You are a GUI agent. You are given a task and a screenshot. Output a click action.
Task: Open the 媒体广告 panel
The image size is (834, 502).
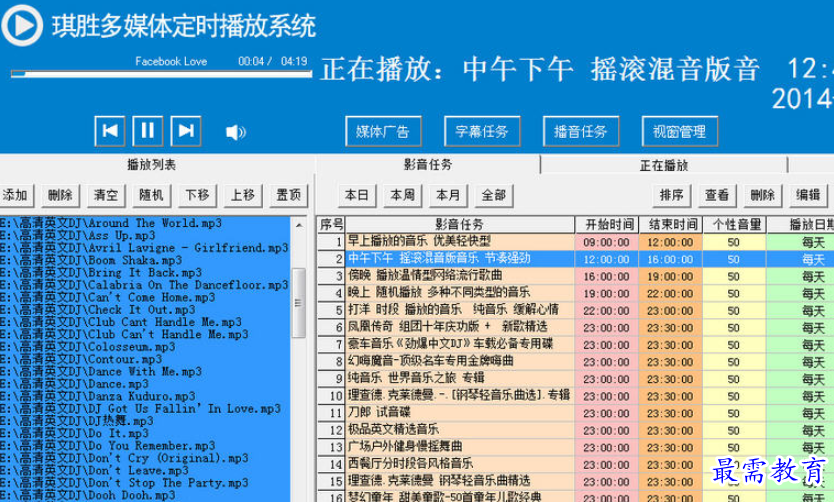click(x=383, y=131)
